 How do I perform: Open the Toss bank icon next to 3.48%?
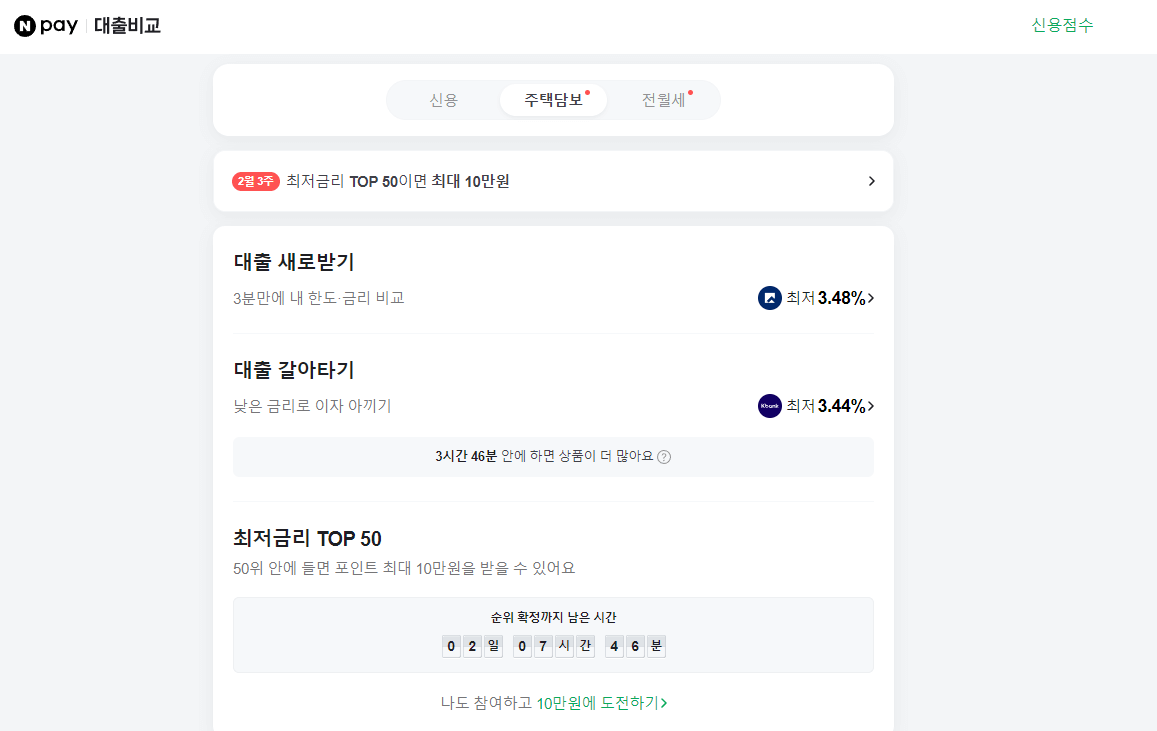770,298
